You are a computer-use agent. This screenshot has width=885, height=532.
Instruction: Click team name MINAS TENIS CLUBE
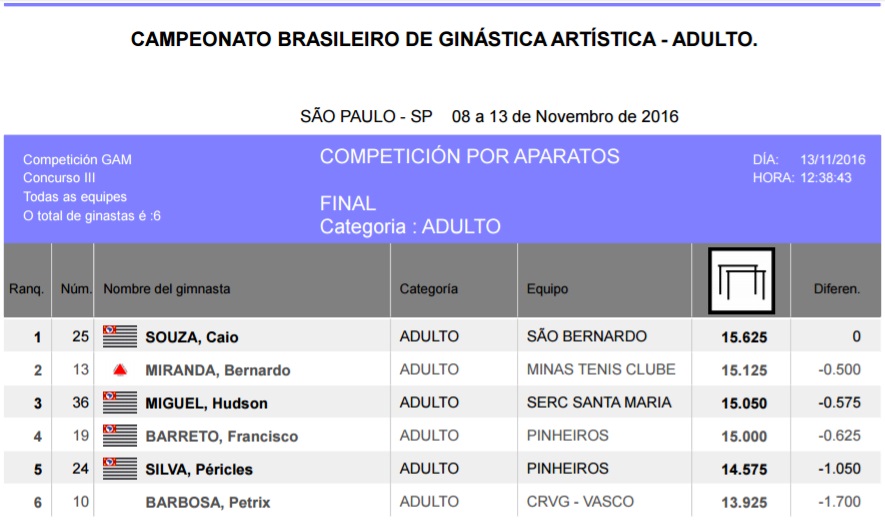pos(601,369)
